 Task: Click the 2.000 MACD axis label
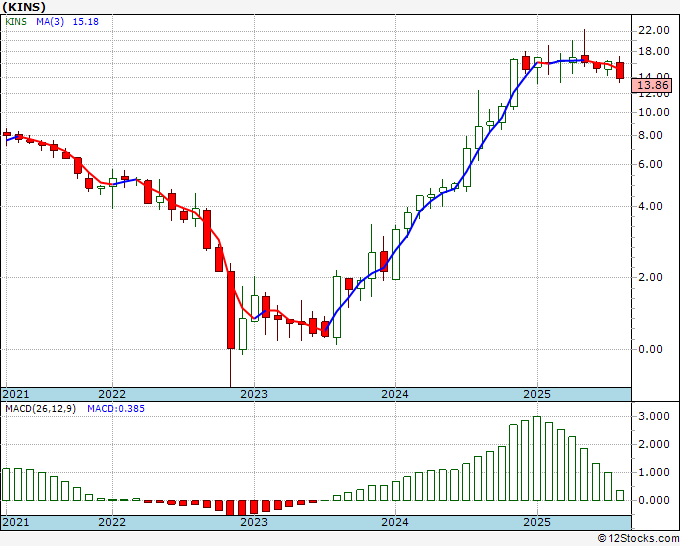click(x=654, y=445)
